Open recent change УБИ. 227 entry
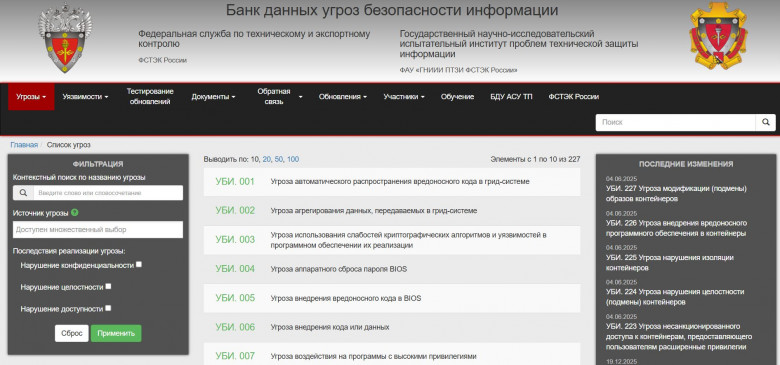This screenshot has width=780, height=365. click(x=677, y=193)
